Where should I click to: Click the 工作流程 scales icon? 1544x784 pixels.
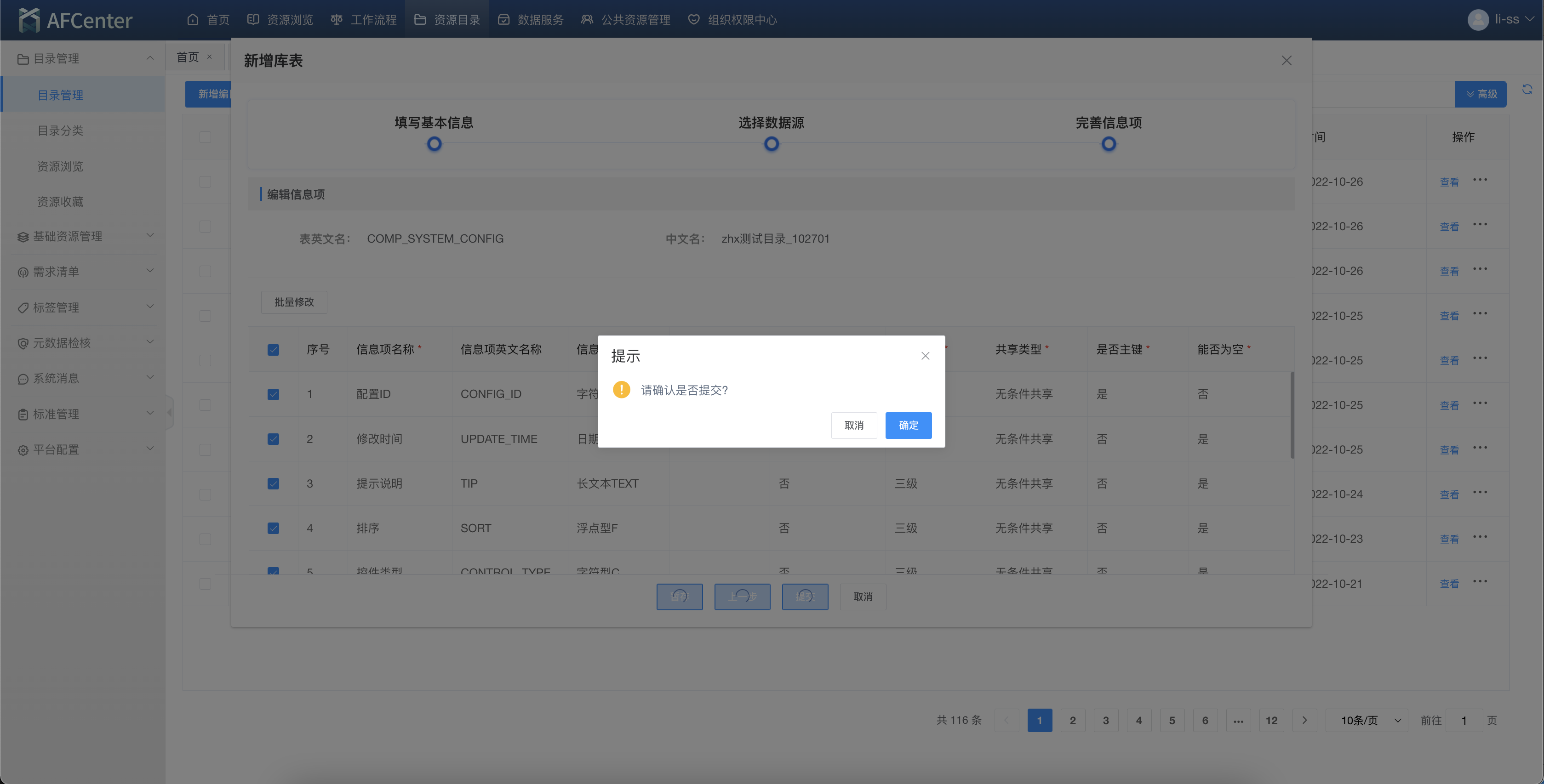[336, 20]
